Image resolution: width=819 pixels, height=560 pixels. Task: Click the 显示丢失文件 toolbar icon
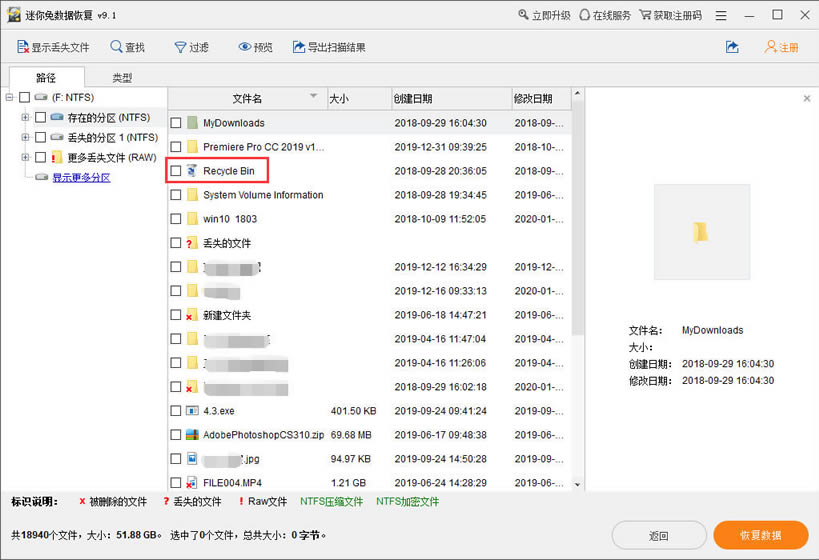[23, 47]
